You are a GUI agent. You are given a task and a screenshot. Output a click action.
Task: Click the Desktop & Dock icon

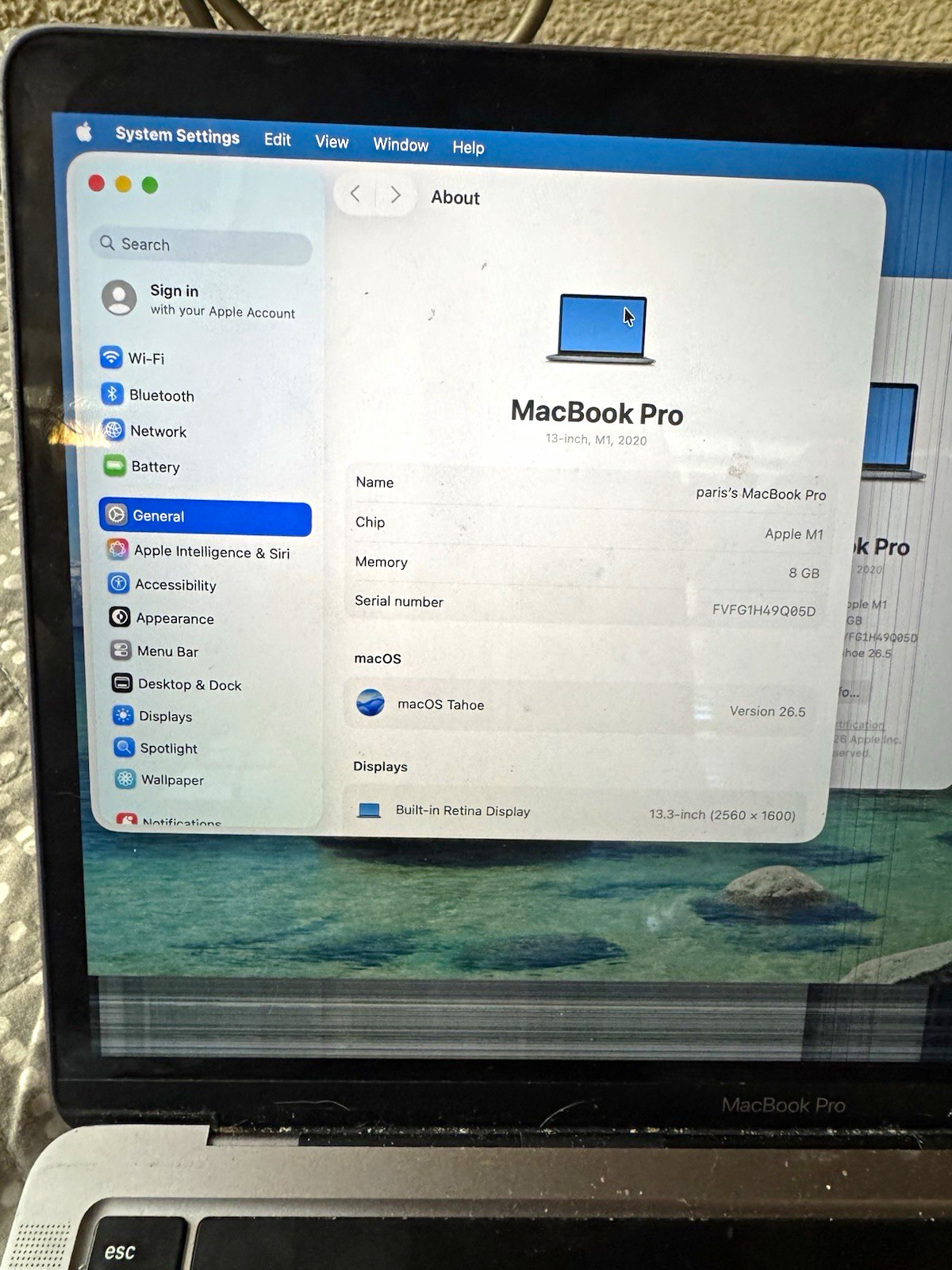click(x=122, y=683)
